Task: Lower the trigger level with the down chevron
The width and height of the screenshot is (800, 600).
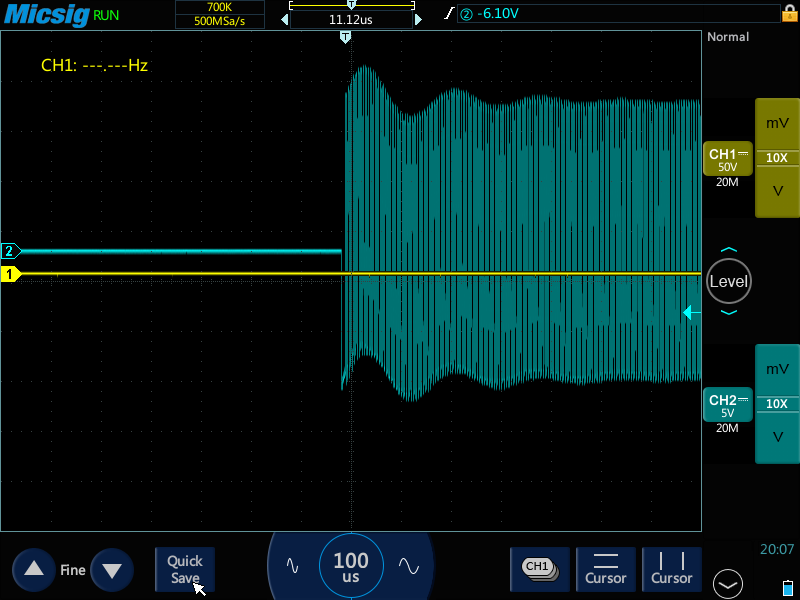Action: (729, 312)
